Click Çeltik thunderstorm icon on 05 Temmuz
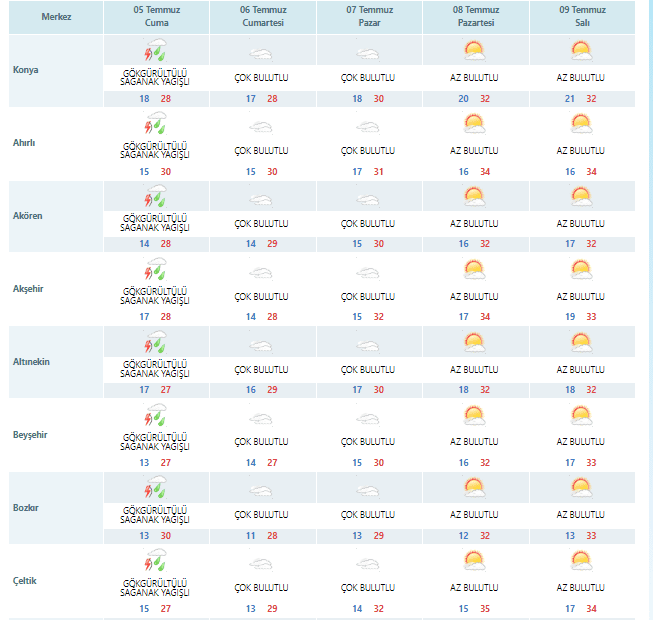The width and height of the screenshot is (653, 620). click(x=155, y=562)
